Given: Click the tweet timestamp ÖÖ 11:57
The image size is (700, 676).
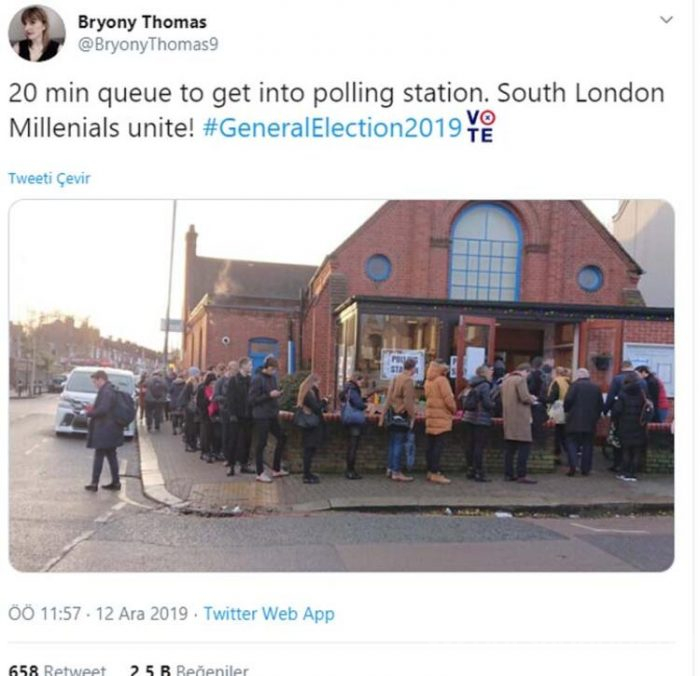Looking at the screenshot, I should 45,613.
